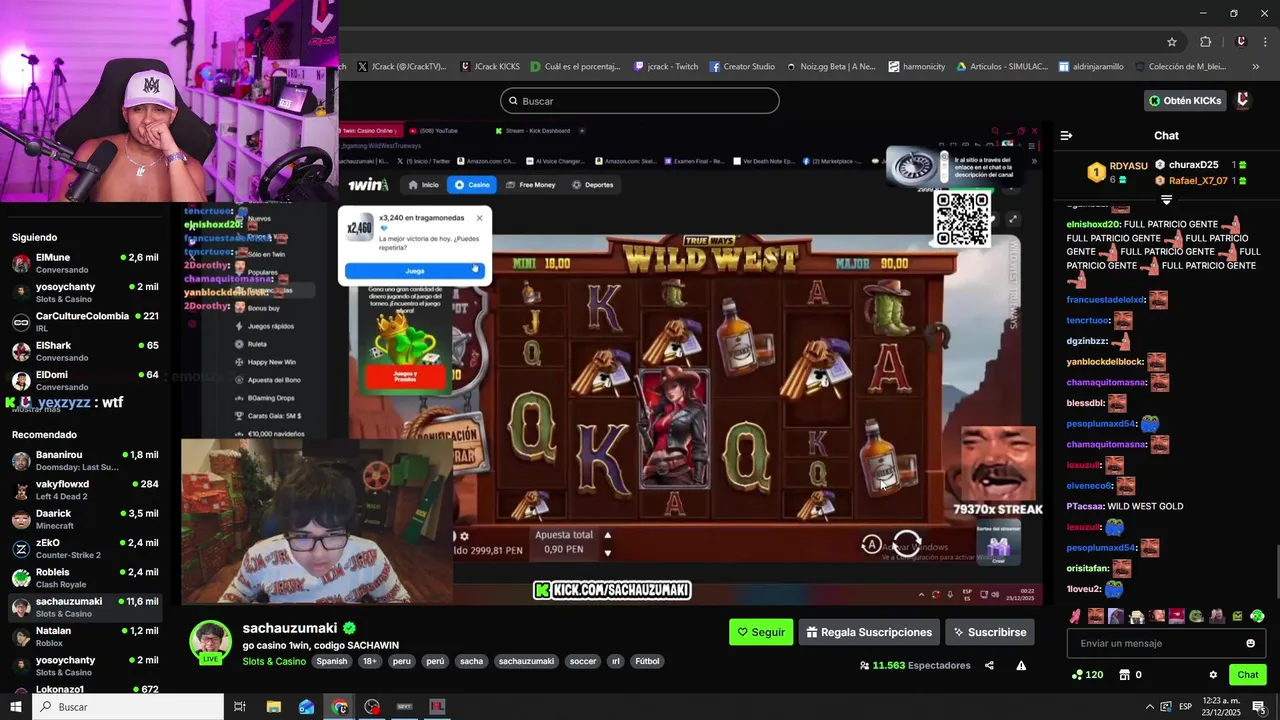Open Outlook from the taskbar

coord(307,707)
